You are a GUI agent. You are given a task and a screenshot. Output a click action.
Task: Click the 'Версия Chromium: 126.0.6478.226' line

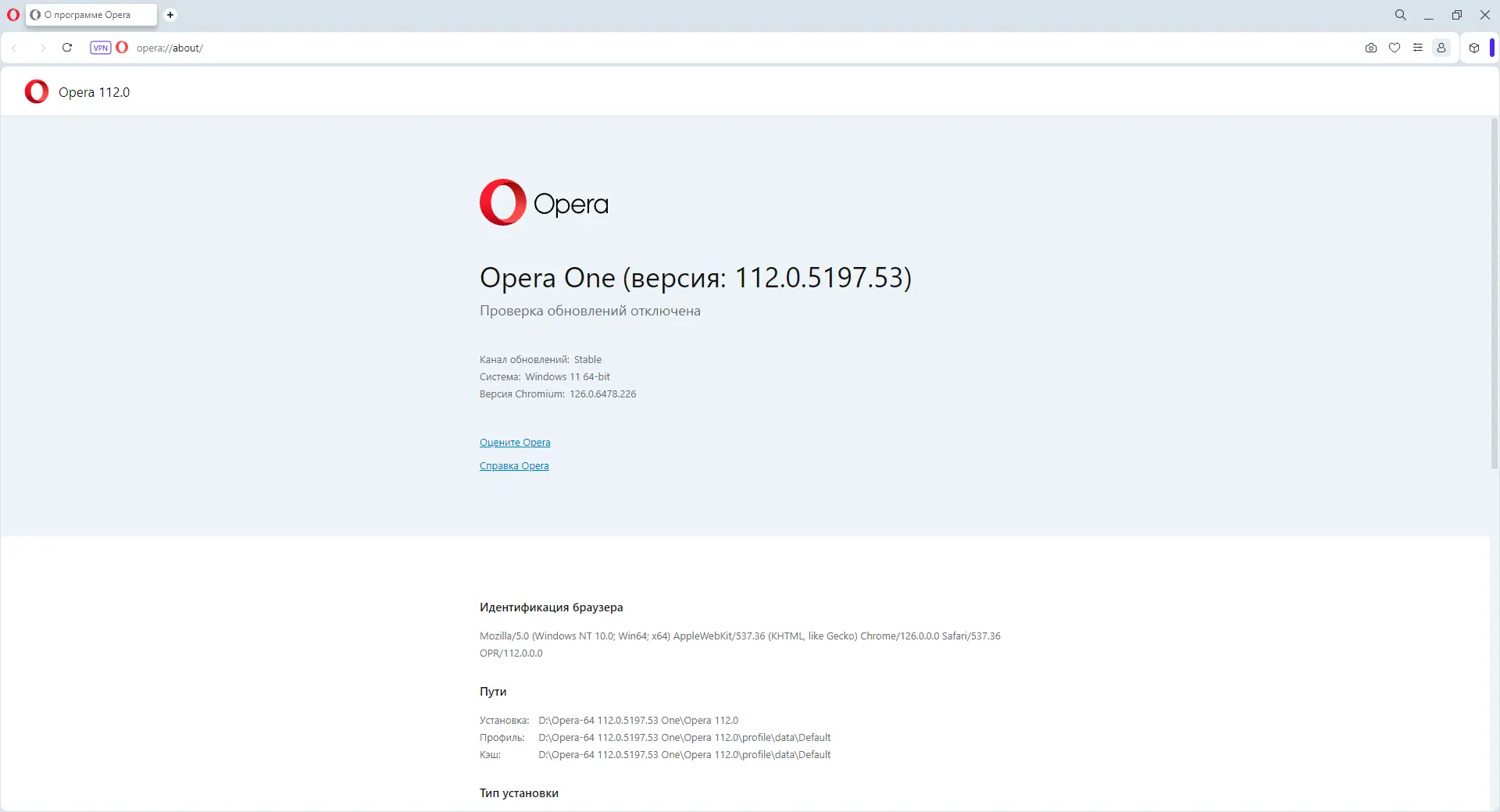(x=558, y=394)
